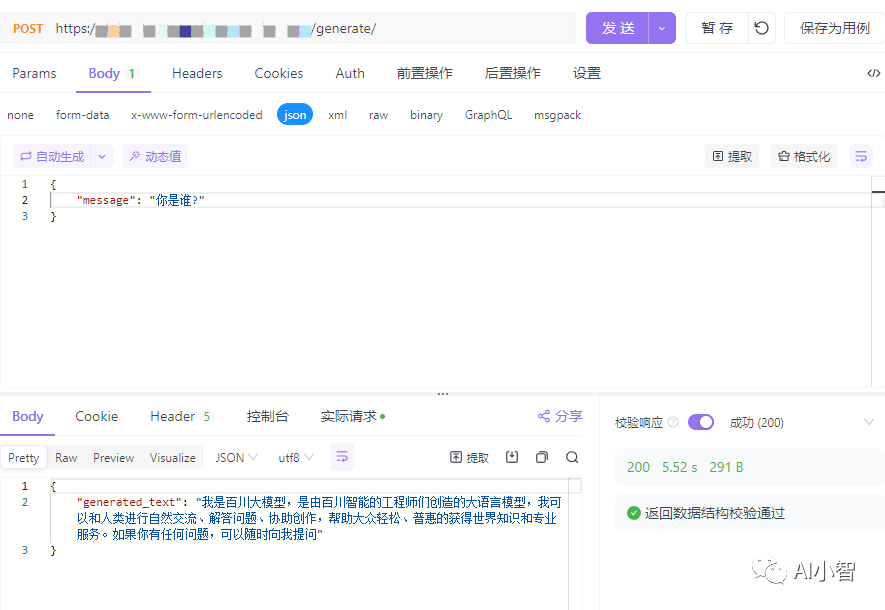The image size is (885, 610).
Task: Select the response Body tab
Action: 28,416
